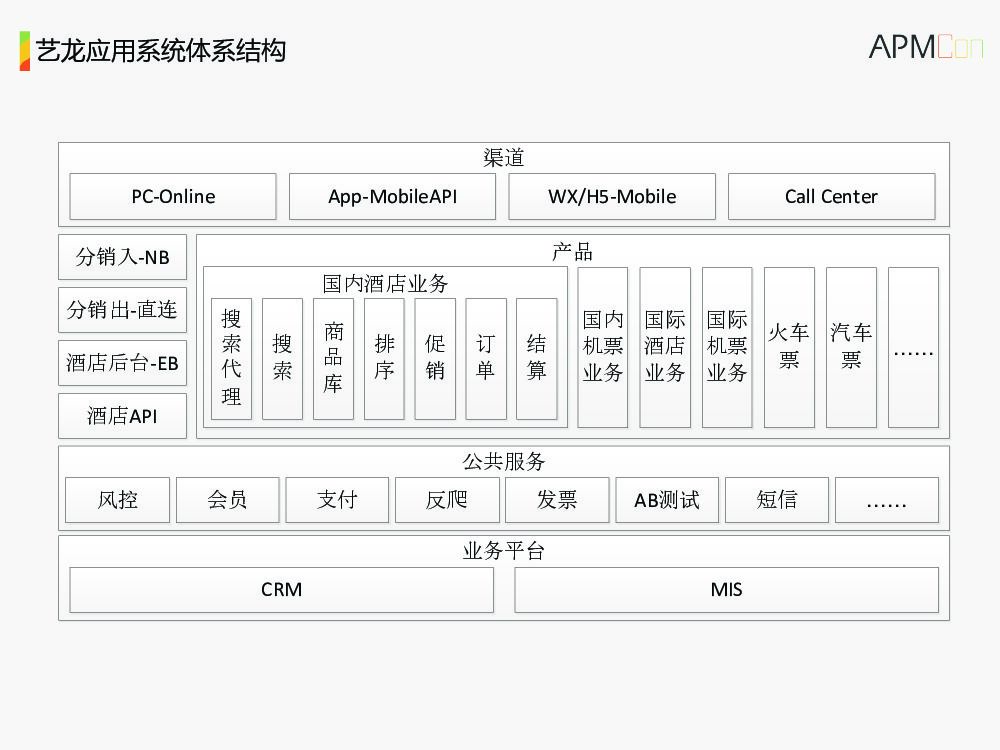1000x750 pixels.
Task: Click the 酒店后台-EB box
Action: pos(122,363)
